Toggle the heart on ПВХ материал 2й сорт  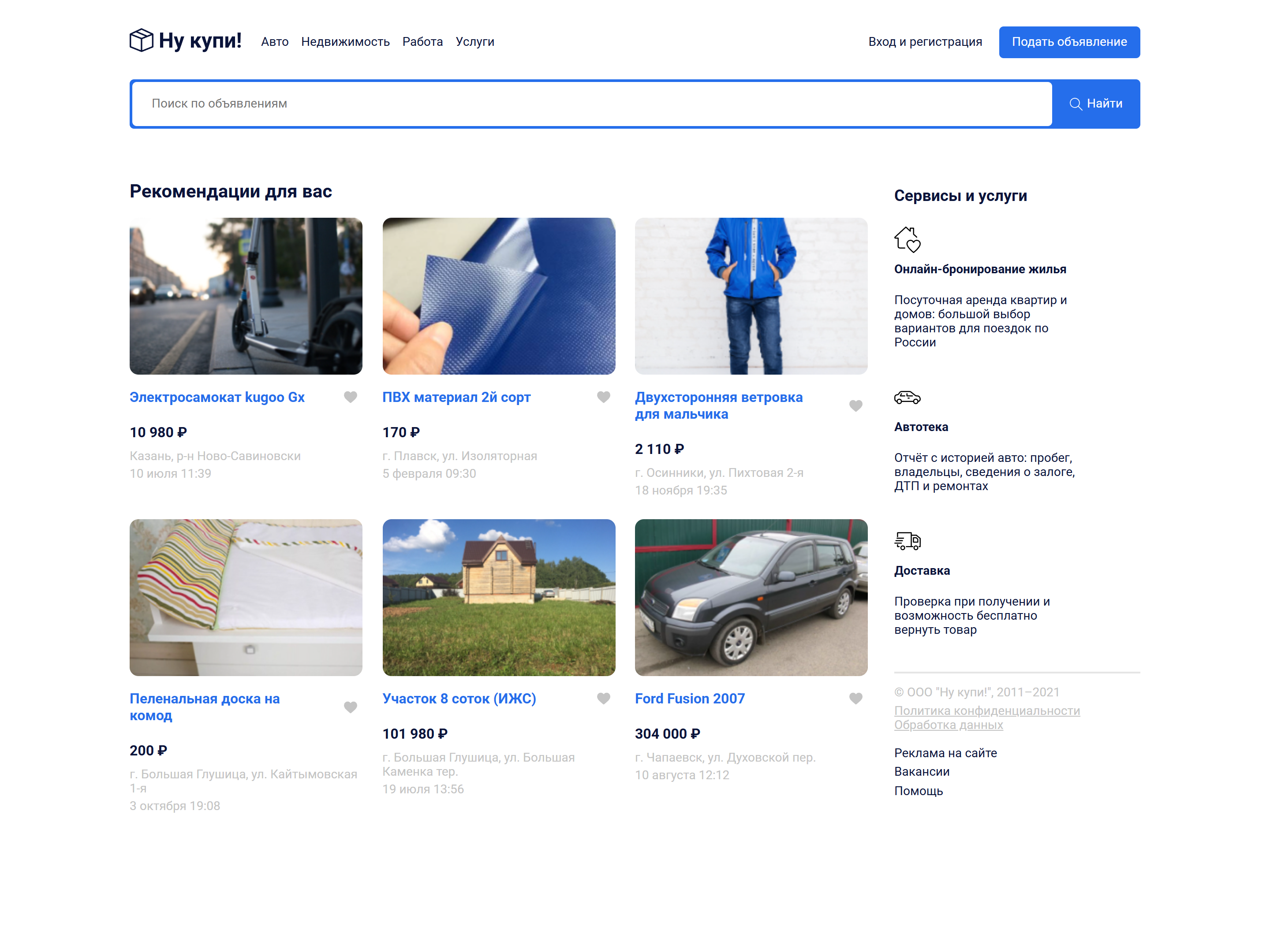603,397
